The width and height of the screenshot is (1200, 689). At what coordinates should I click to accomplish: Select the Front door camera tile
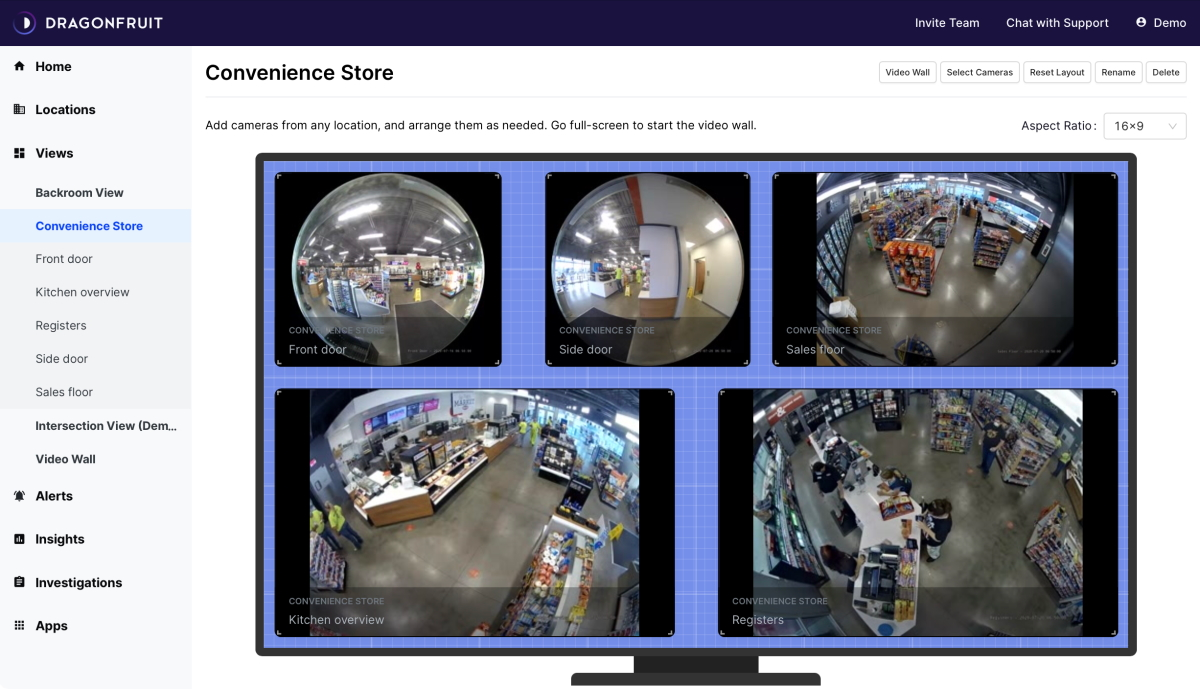pos(388,268)
